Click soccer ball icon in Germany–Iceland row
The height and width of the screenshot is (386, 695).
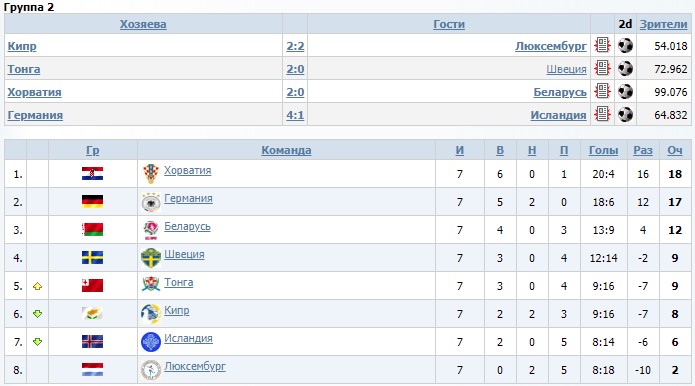[x=625, y=114]
